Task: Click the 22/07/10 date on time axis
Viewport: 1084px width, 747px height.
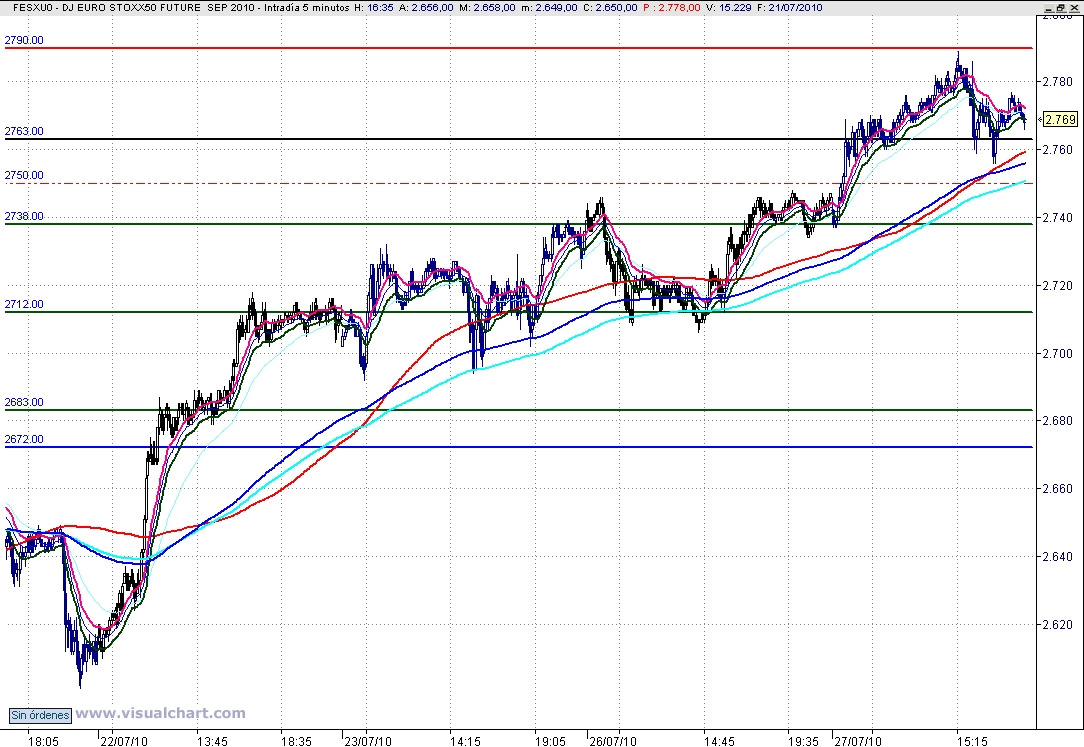Action: click(x=124, y=741)
